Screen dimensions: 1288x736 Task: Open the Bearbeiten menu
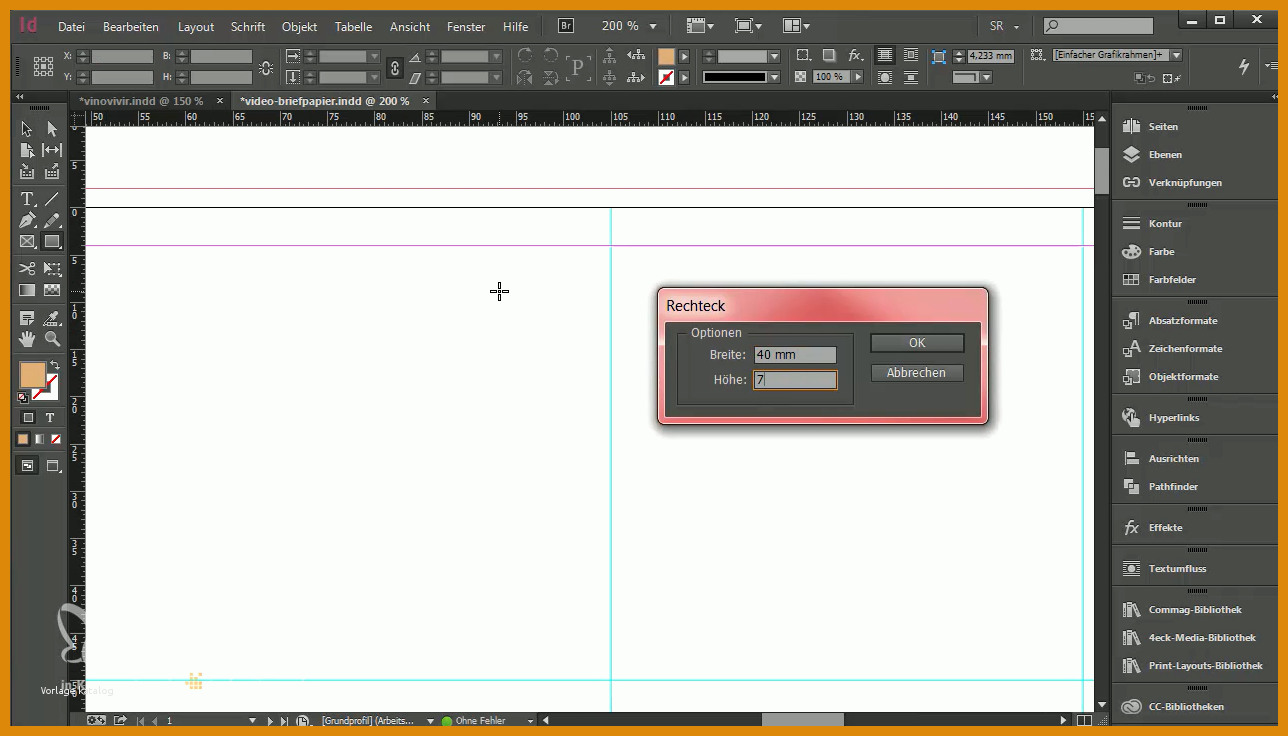click(131, 27)
